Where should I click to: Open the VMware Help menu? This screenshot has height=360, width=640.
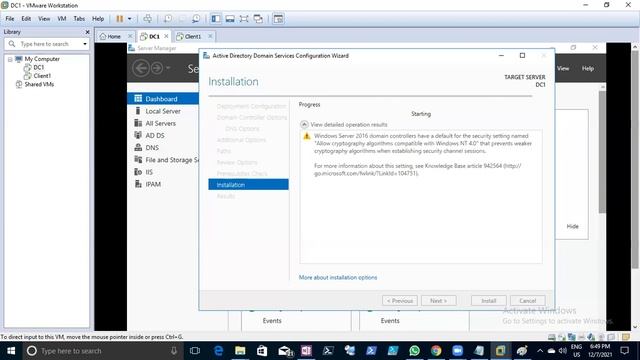click(98, 19)
